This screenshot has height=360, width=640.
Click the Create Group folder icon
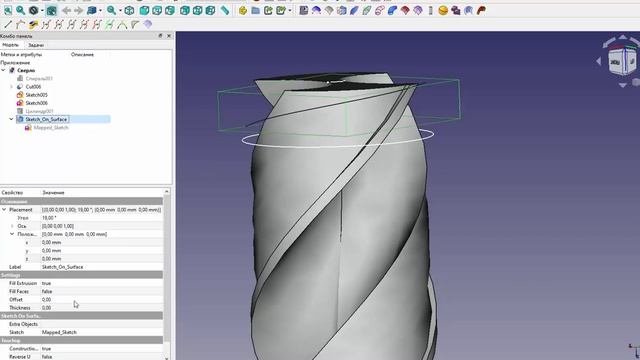[x=256, y=11]
